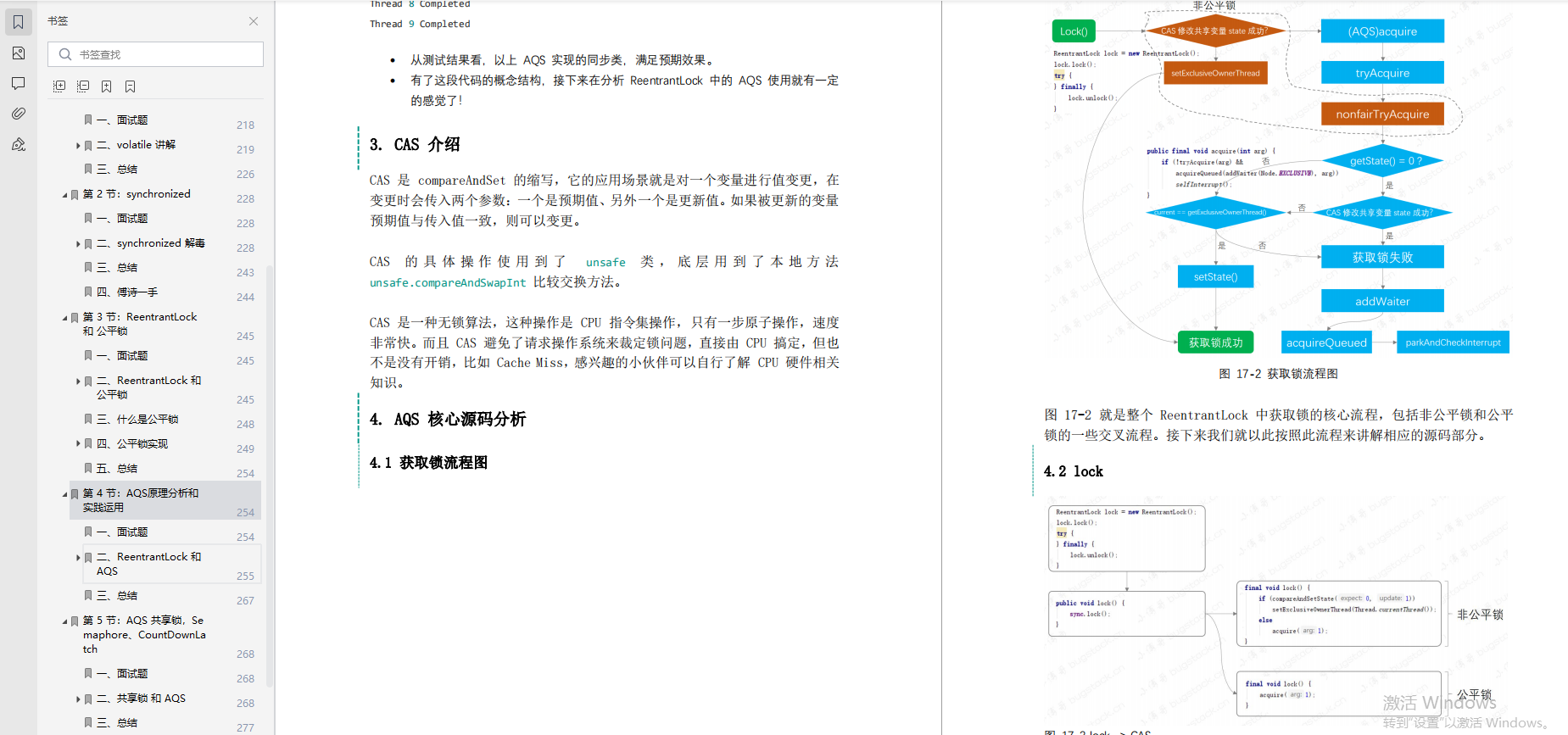Viewport: 1568px width, 735px height.
Task: Click page number 243
Action: point(245,272)
